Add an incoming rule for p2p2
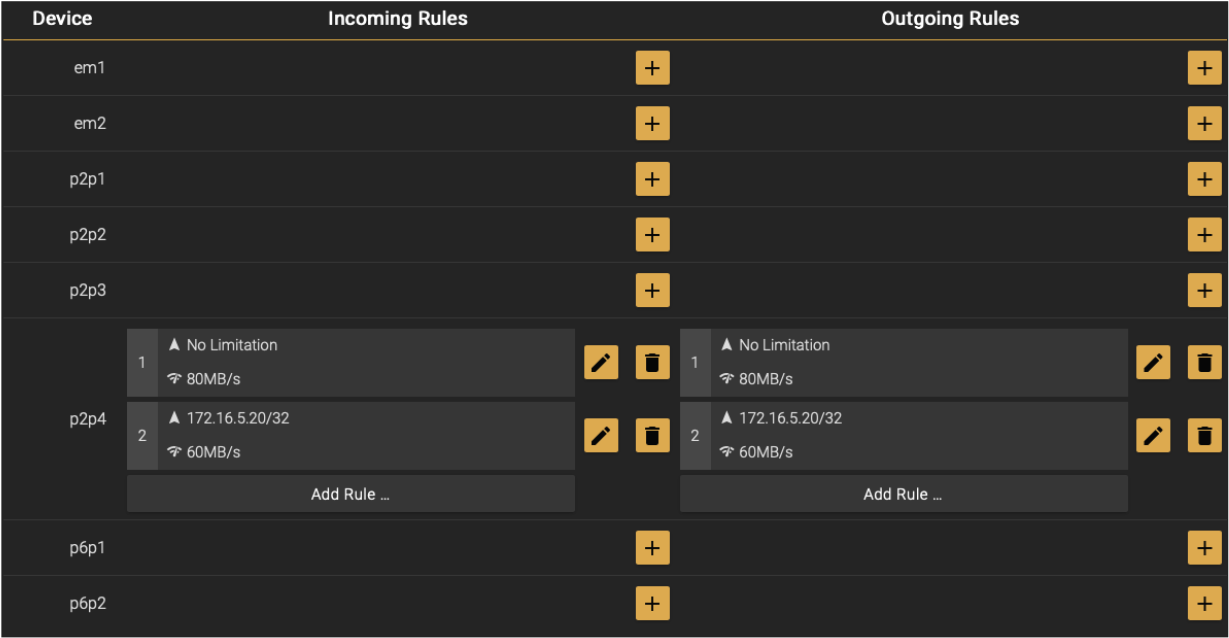The width and height of the screenshot is (1229, 638). [652, 235]
